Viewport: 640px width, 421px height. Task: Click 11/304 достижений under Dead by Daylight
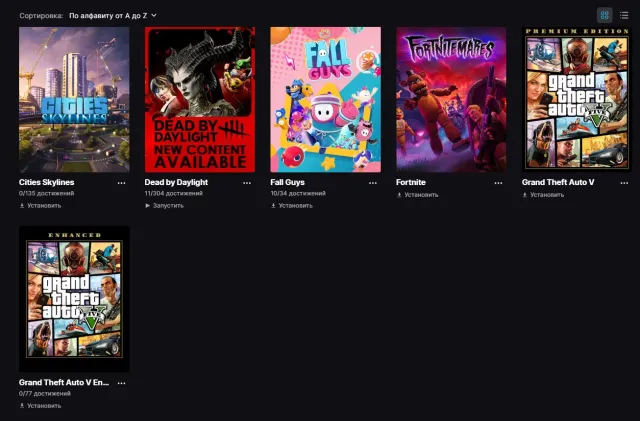click(173, 193)
